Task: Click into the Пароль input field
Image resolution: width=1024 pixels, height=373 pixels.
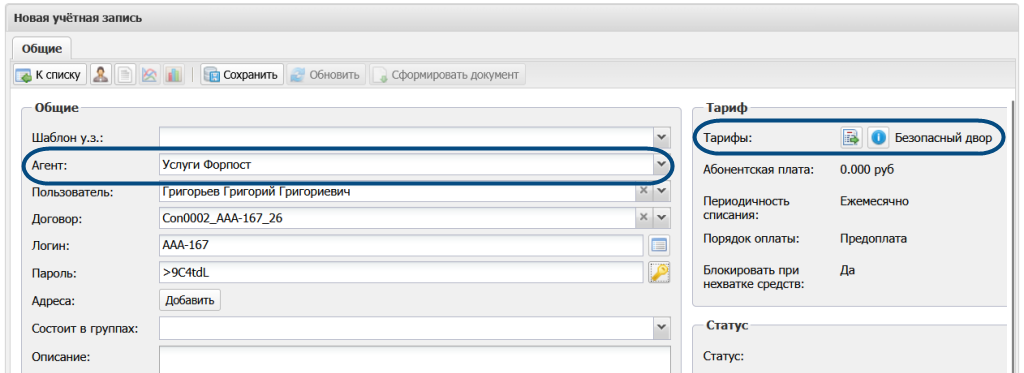Action: pyautogui.click(x=402, y=272)
